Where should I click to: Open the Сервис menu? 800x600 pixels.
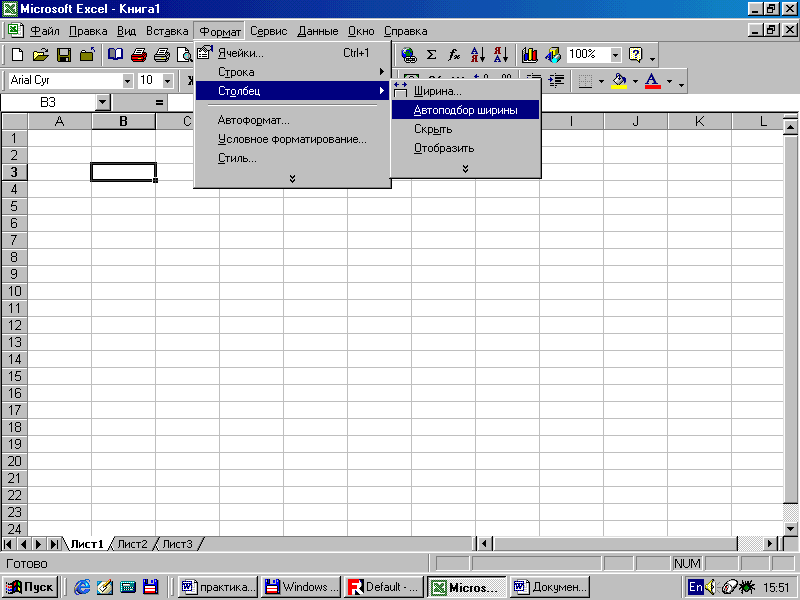point(268,31)
